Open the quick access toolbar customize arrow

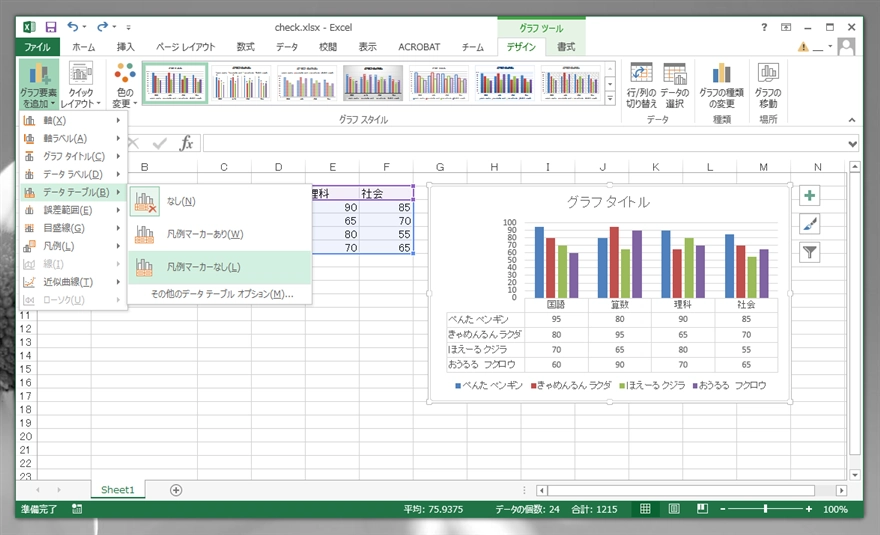click(x=129, y=27)
